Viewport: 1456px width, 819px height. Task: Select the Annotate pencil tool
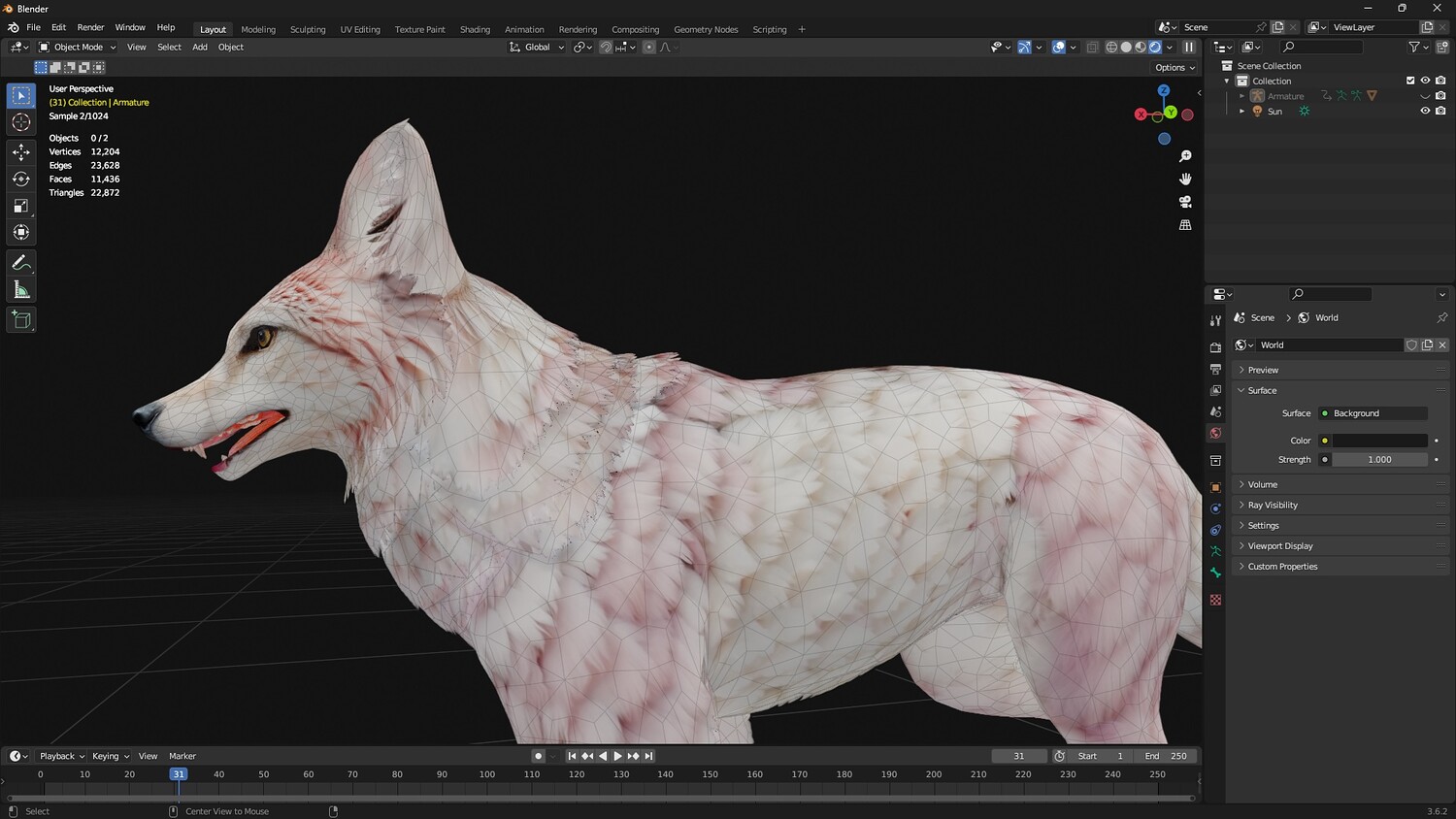click(x=21, y=263)
